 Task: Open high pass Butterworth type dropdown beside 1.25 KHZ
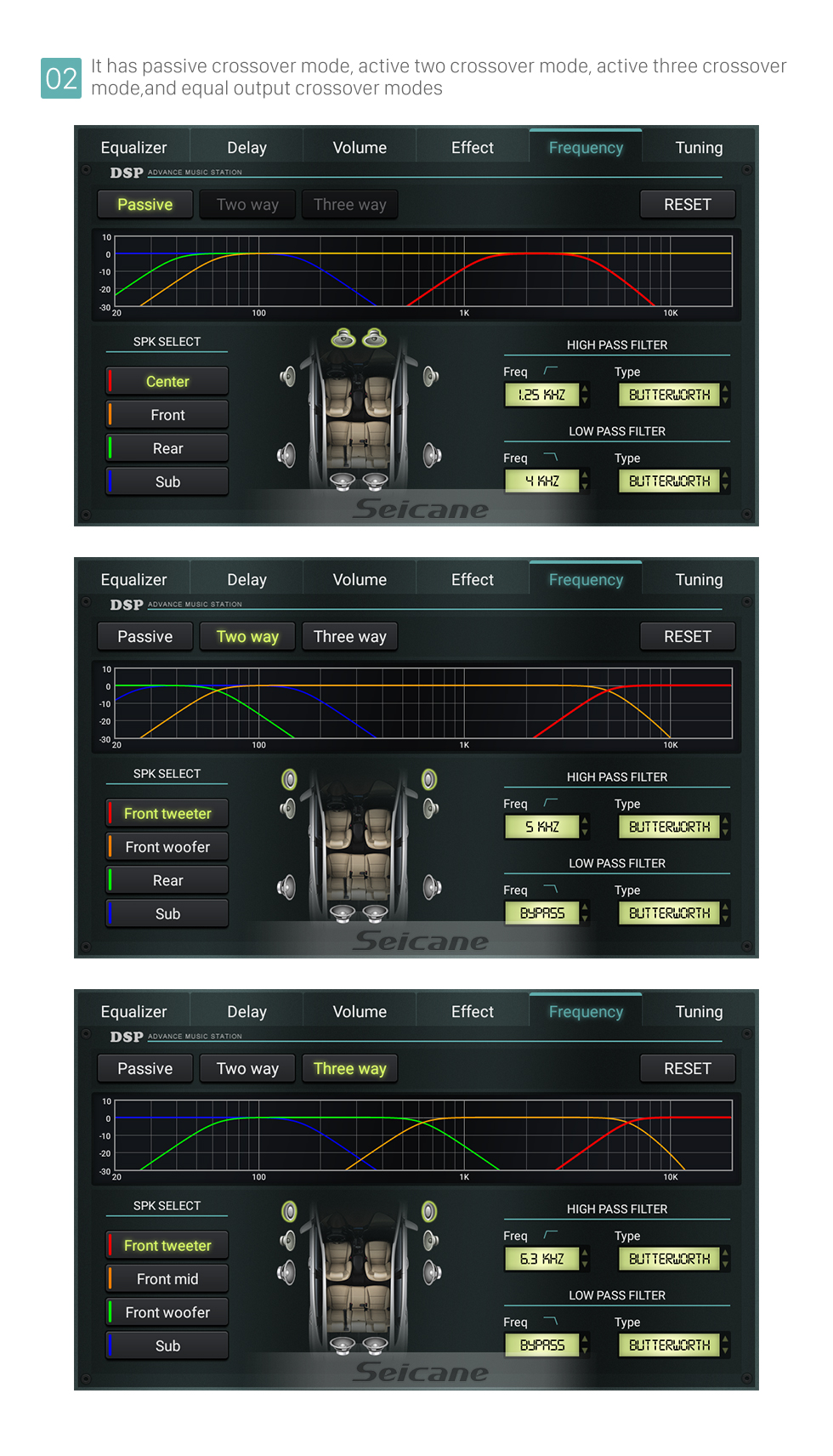pyautogui.click(x=674, y=395)
